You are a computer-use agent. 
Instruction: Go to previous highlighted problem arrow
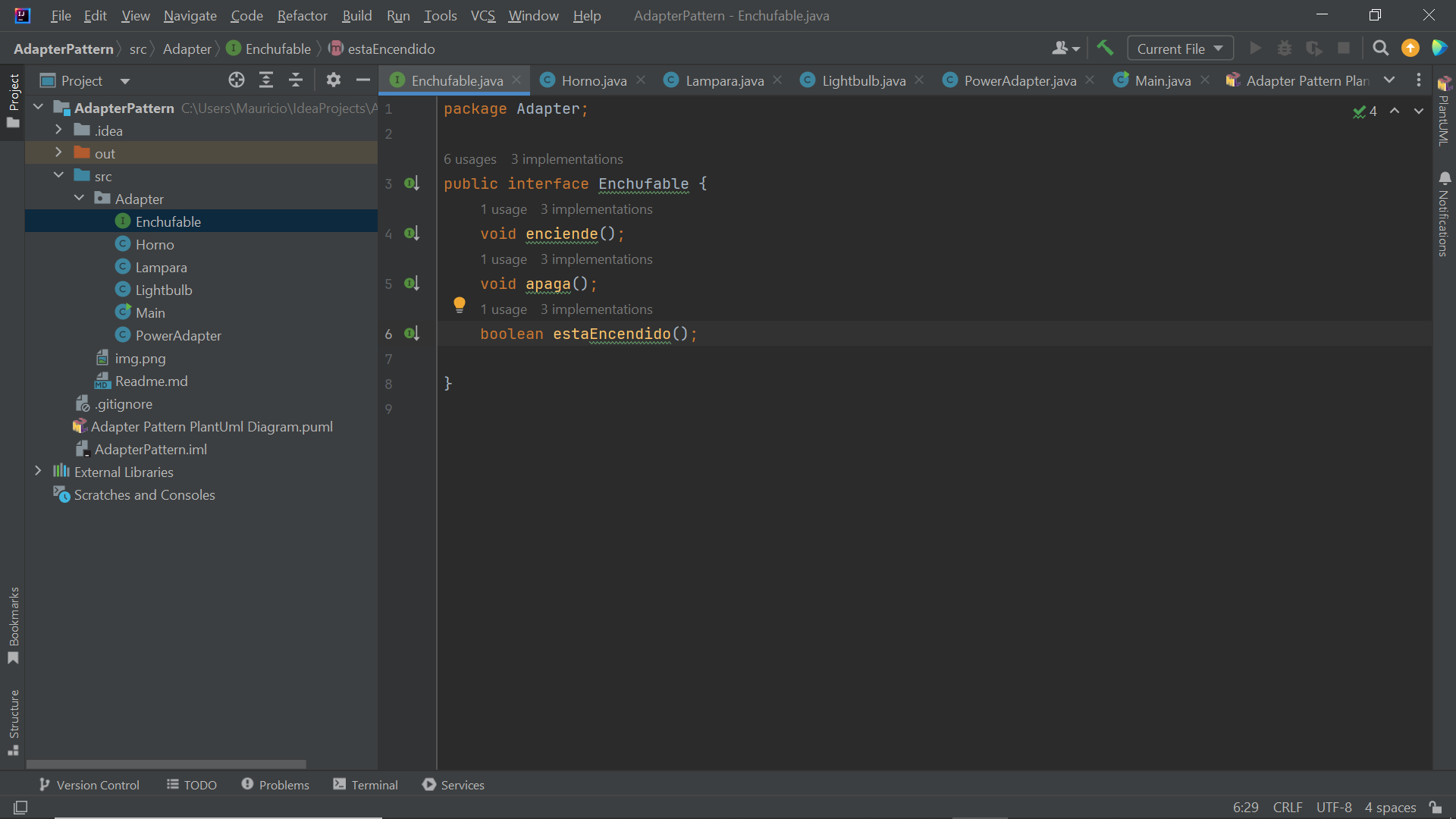point(1395,111)
